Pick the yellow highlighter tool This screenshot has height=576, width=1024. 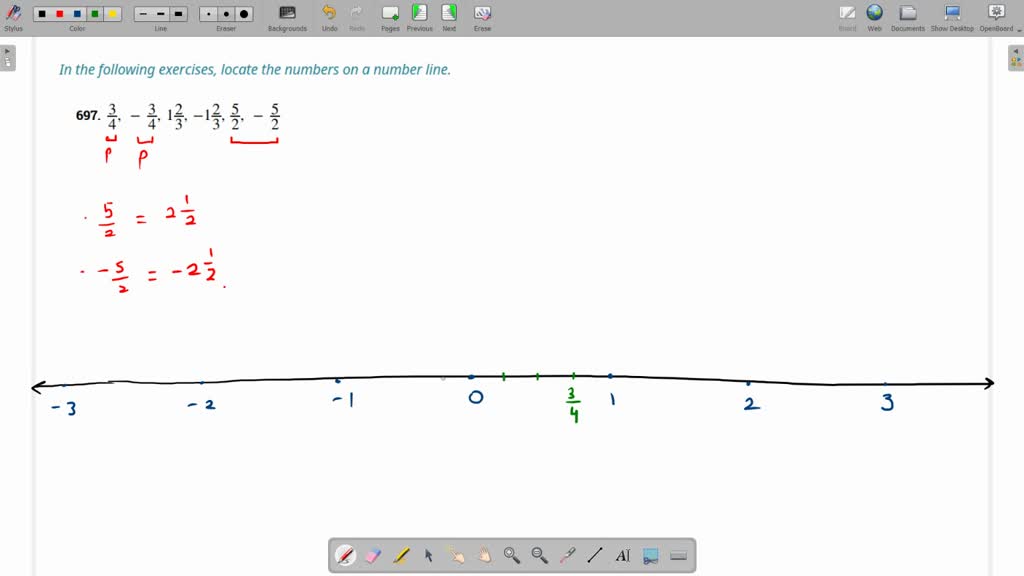click(401, 555)
